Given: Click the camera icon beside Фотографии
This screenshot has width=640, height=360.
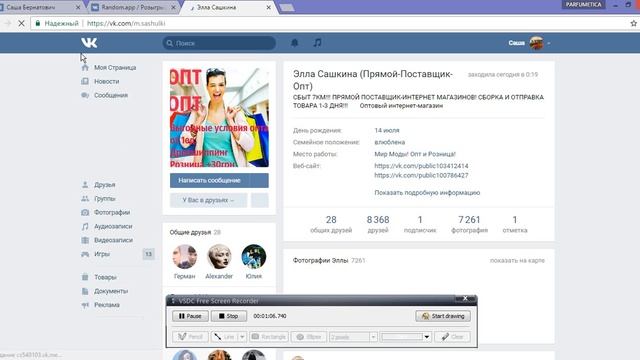Looking at the screenshot, I should point(85,213).
